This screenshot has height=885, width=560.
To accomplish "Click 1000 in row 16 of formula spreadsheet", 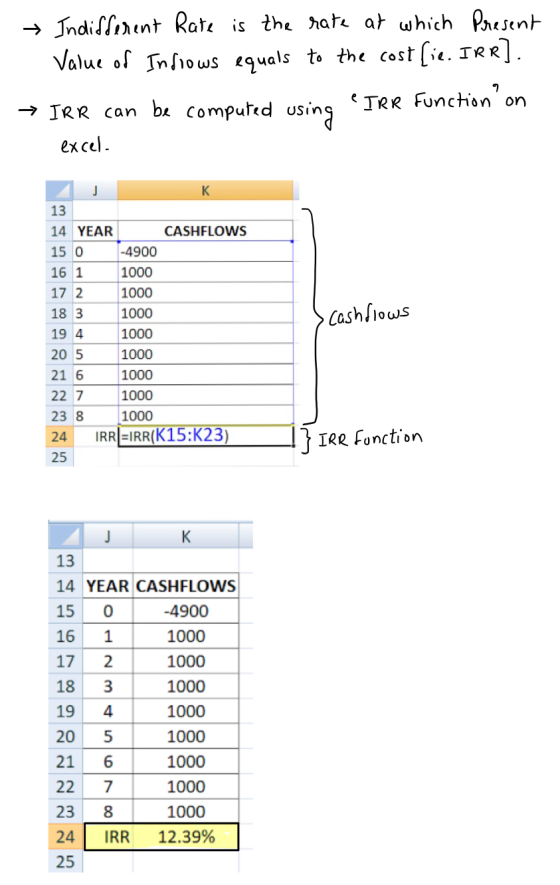I will [x=205, y=272].
